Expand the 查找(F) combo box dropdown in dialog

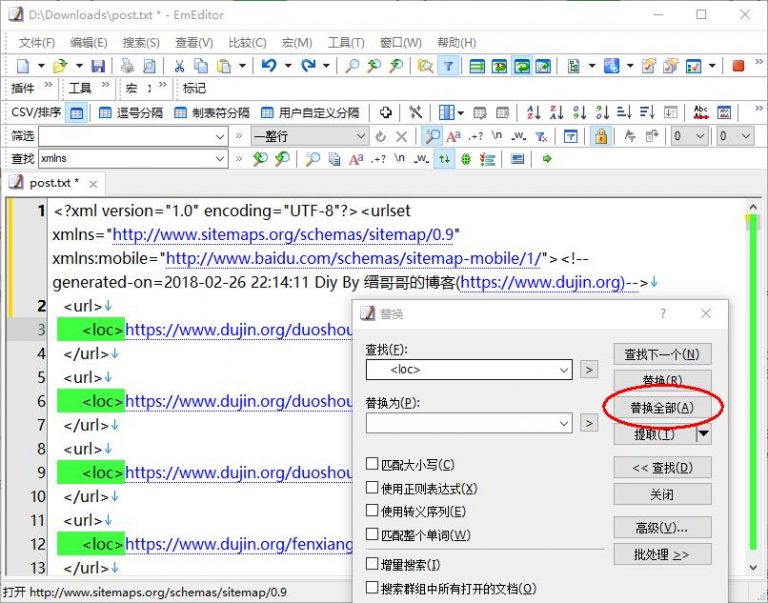(564, 370)
